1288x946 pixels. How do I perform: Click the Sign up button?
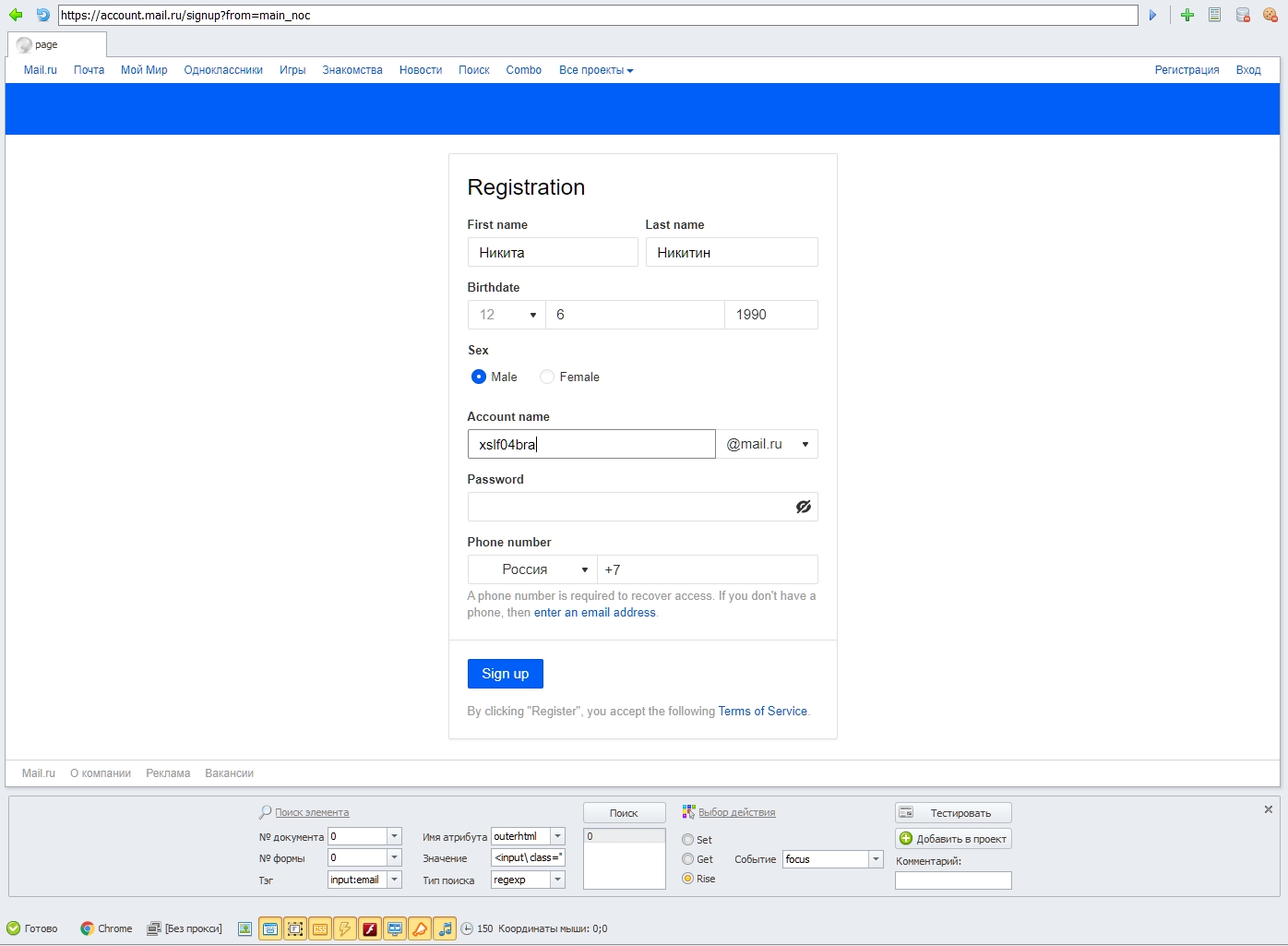pos(505,674)
